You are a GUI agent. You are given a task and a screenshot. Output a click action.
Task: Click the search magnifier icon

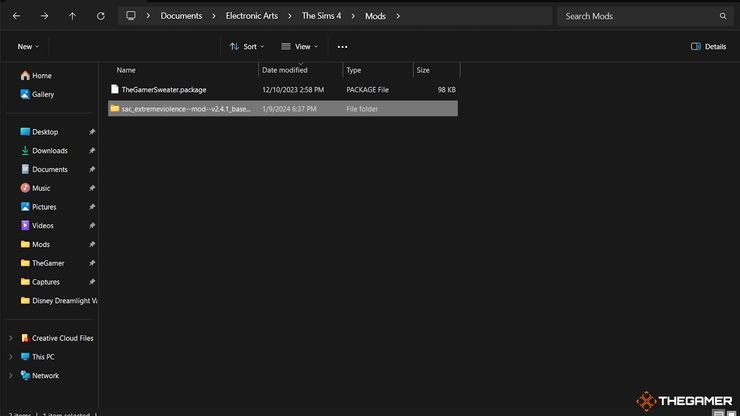click(x=723, y=16)
